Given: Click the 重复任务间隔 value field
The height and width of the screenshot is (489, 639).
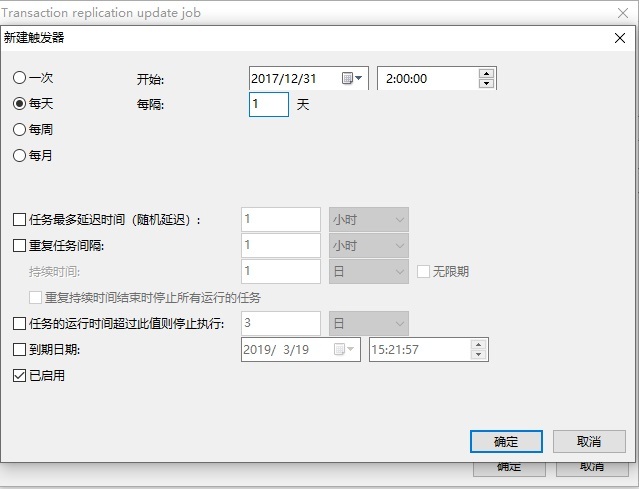Looking at the screenshot, I should 281,246.
